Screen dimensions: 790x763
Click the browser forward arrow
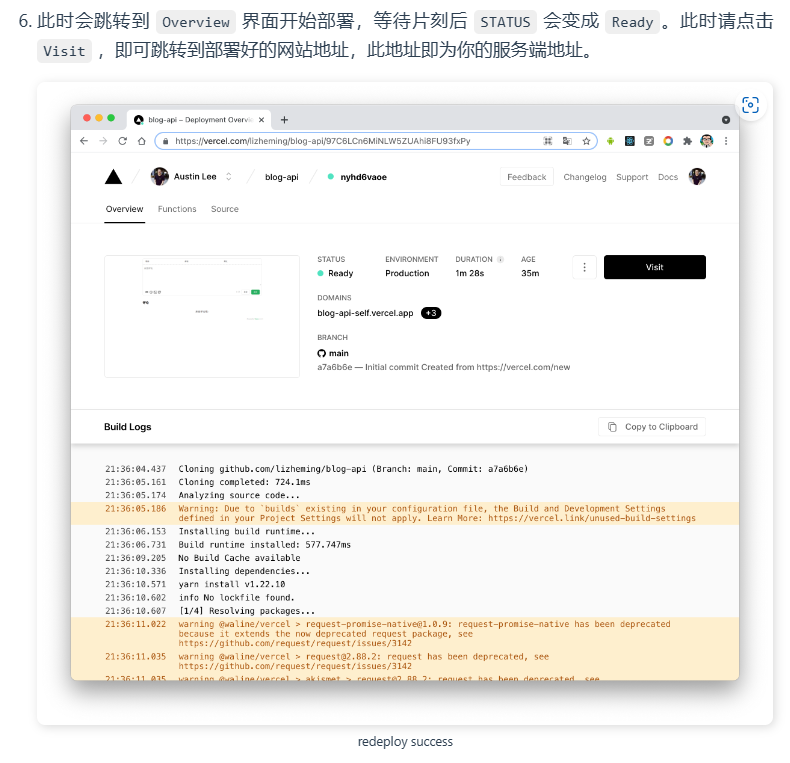click(x=103, y=141)
